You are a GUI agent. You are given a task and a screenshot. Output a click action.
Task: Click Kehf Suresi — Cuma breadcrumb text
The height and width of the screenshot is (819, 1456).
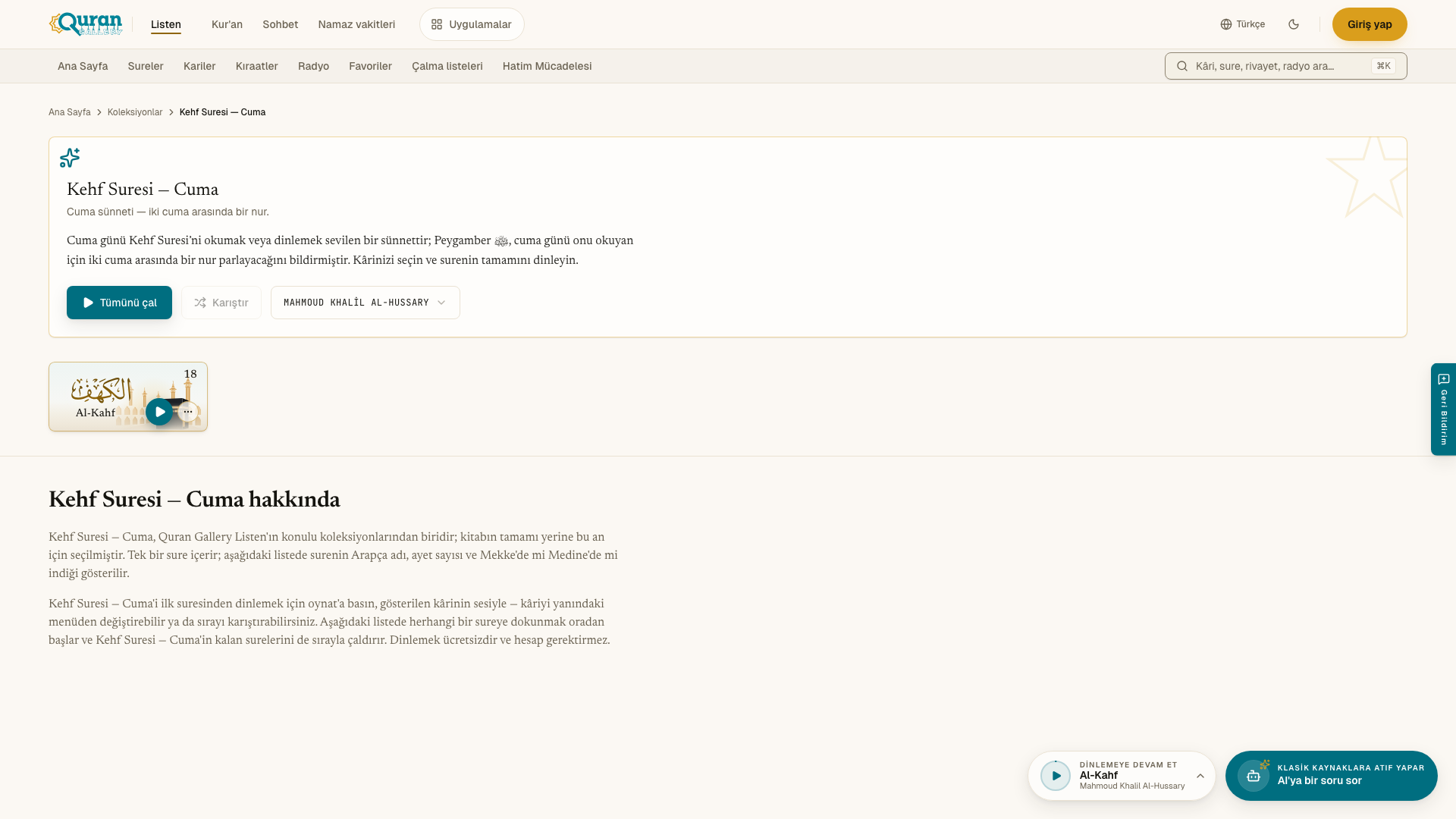pyautogui.click(x=222, y=112)
